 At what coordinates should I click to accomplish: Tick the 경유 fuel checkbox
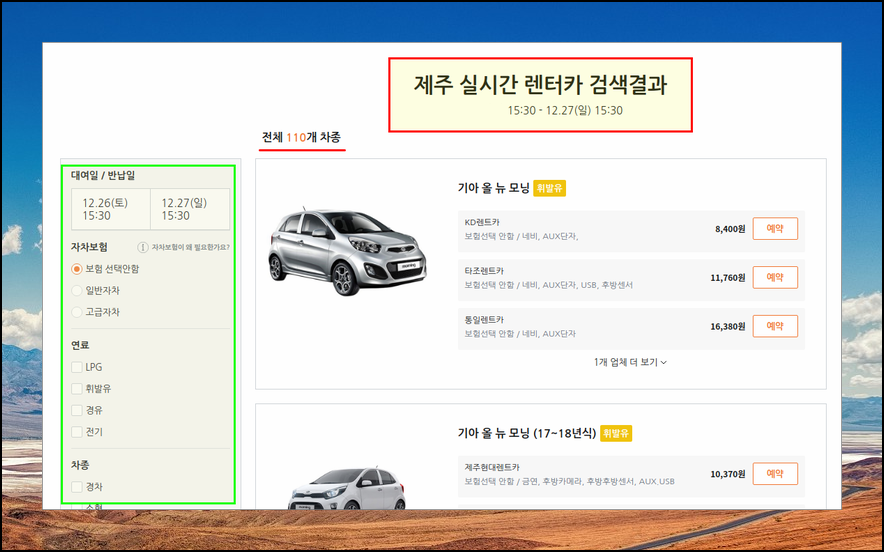77,410
